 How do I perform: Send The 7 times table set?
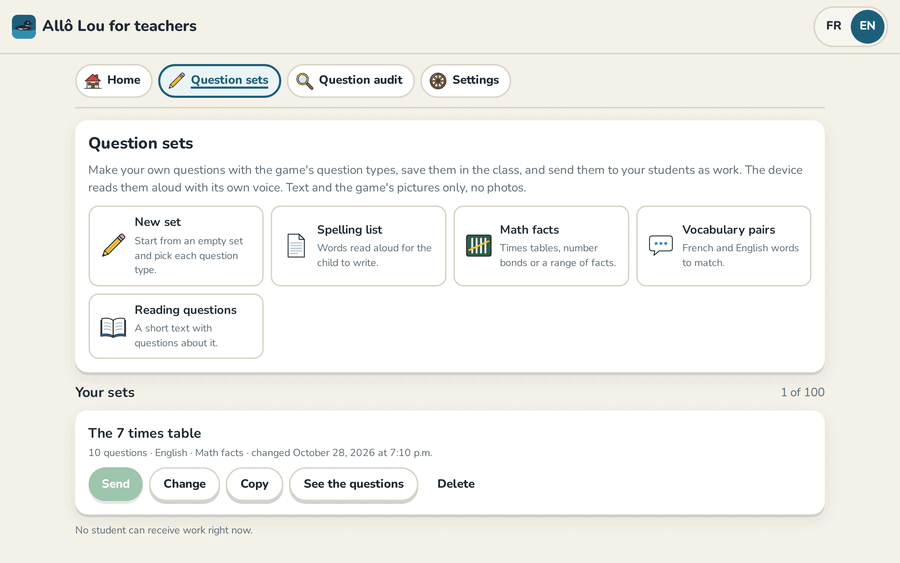[x=115, y=484]
